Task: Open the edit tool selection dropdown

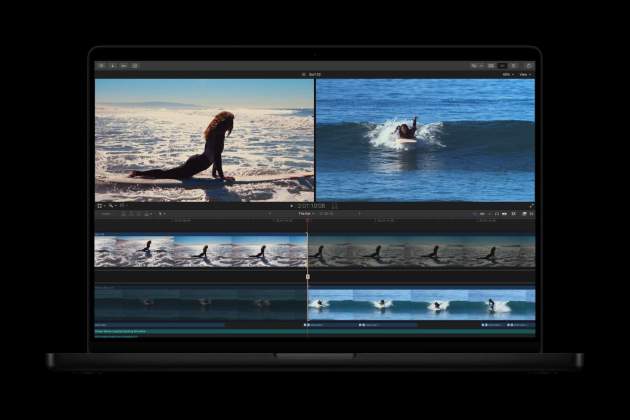Action: pyautogui.click(x=161, y=214)
